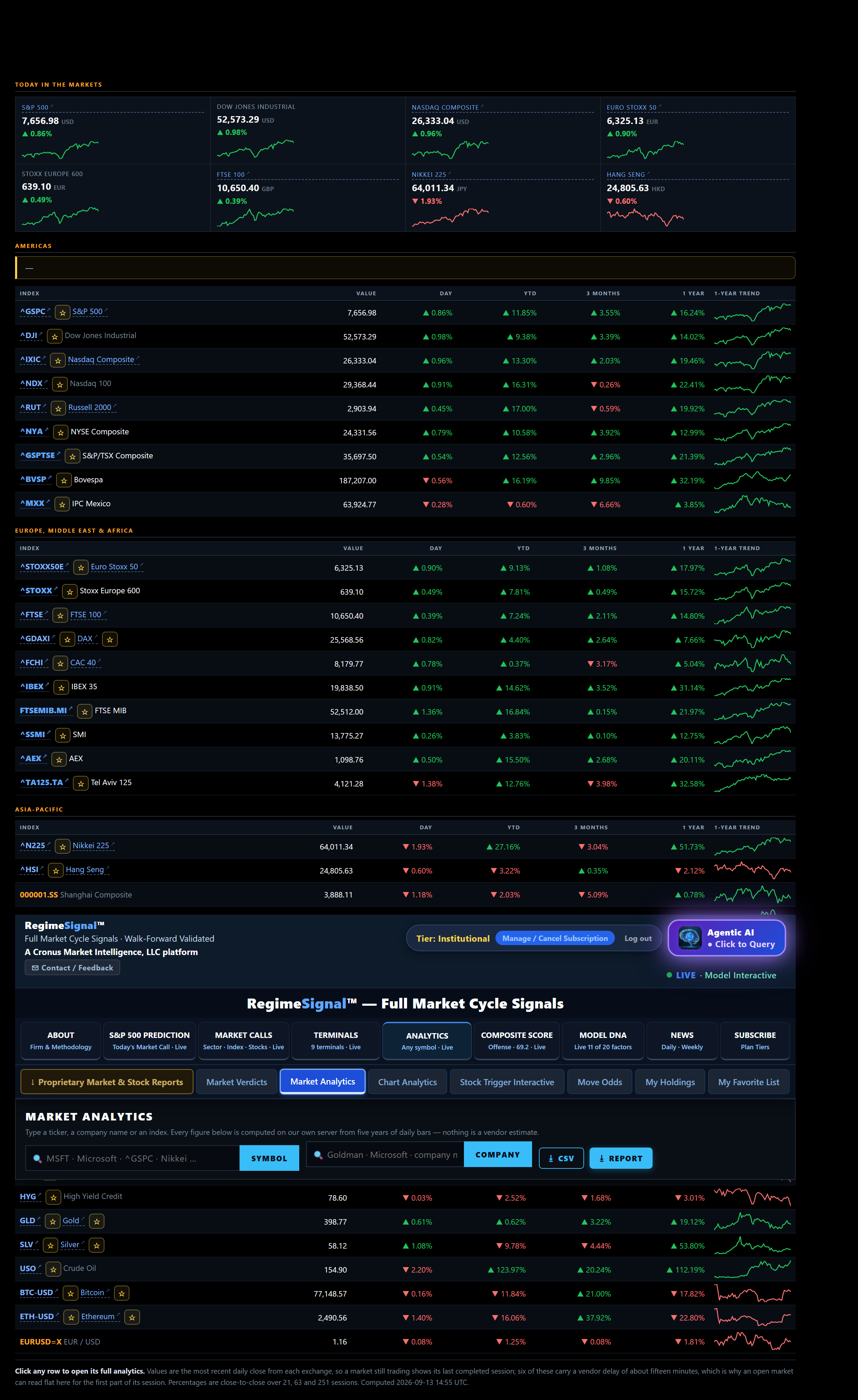The width and height of the screenshot is (858, 1400).
Task: Expand Proprietary Market & Stock Reports
Action: pyautogui.click(x=107, y=1082)
